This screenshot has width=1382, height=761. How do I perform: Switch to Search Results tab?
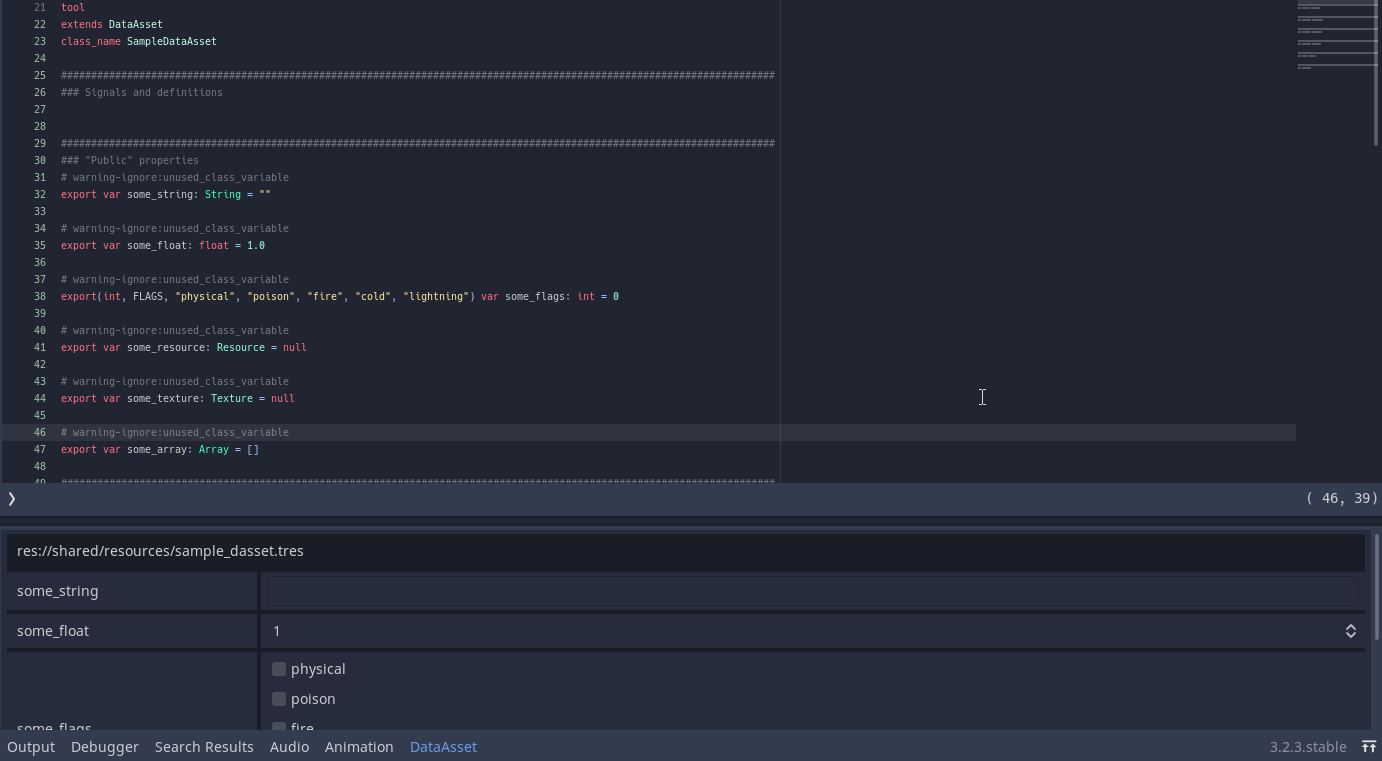click(204, 747)
